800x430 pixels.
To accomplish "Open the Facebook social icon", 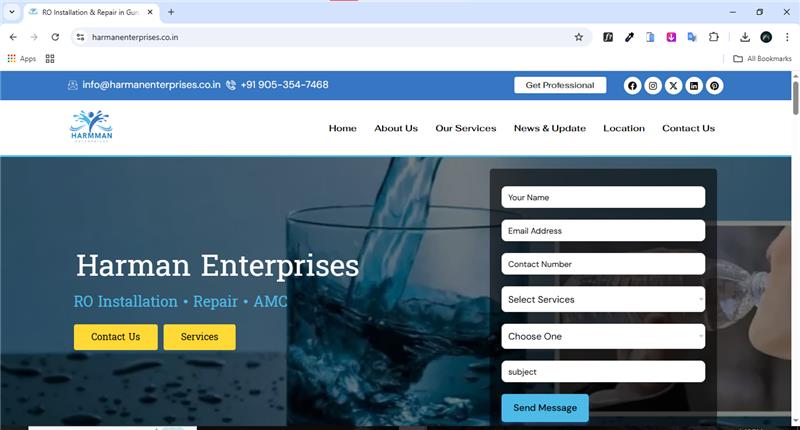I will (632, 86).
